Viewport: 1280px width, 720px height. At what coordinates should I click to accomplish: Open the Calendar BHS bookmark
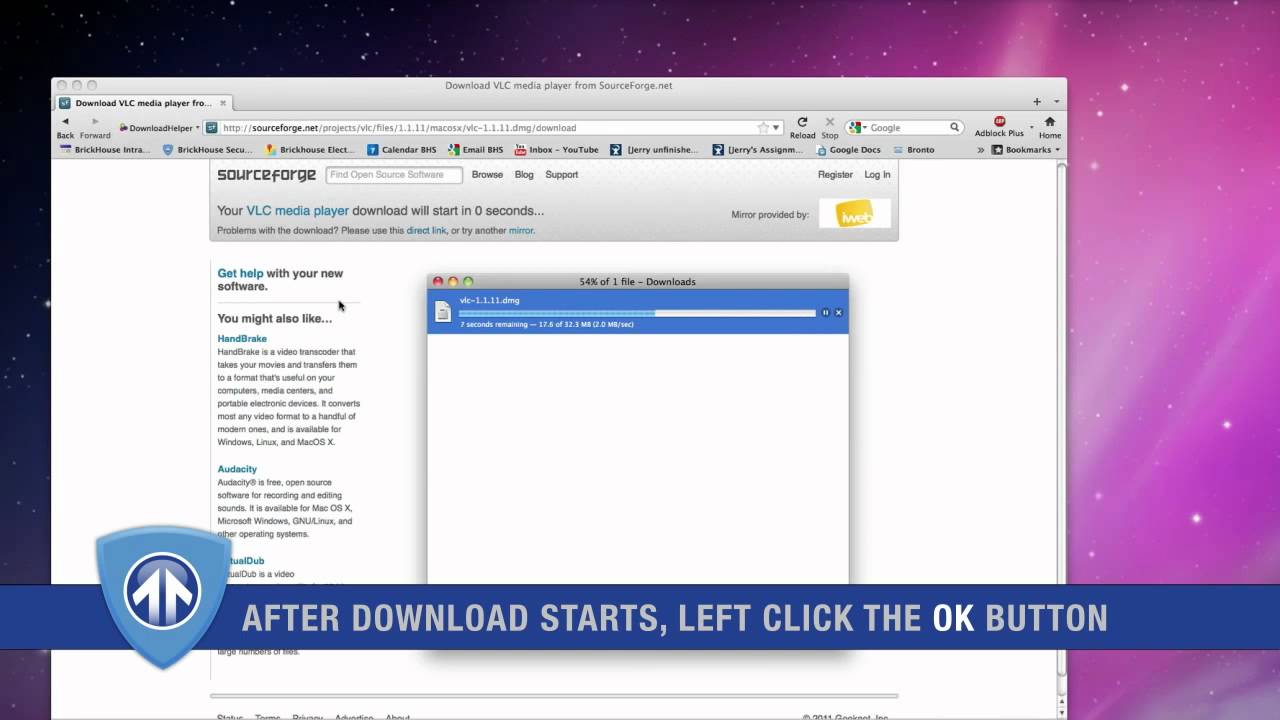click(402, 150)
